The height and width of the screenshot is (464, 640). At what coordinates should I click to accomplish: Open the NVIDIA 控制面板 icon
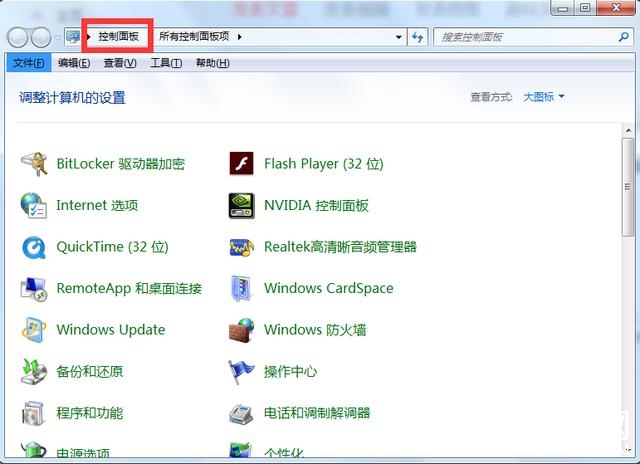click(241, 206)
